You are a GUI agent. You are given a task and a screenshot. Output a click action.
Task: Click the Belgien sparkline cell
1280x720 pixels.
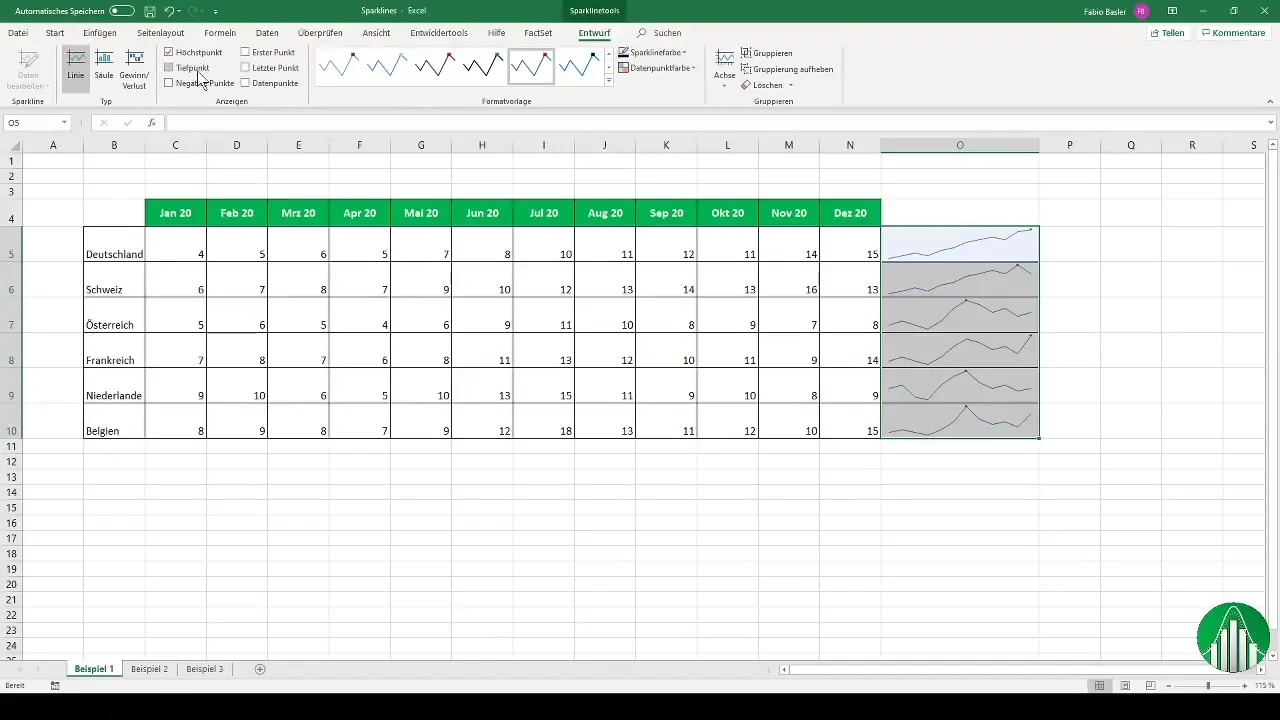coord(960,420)
